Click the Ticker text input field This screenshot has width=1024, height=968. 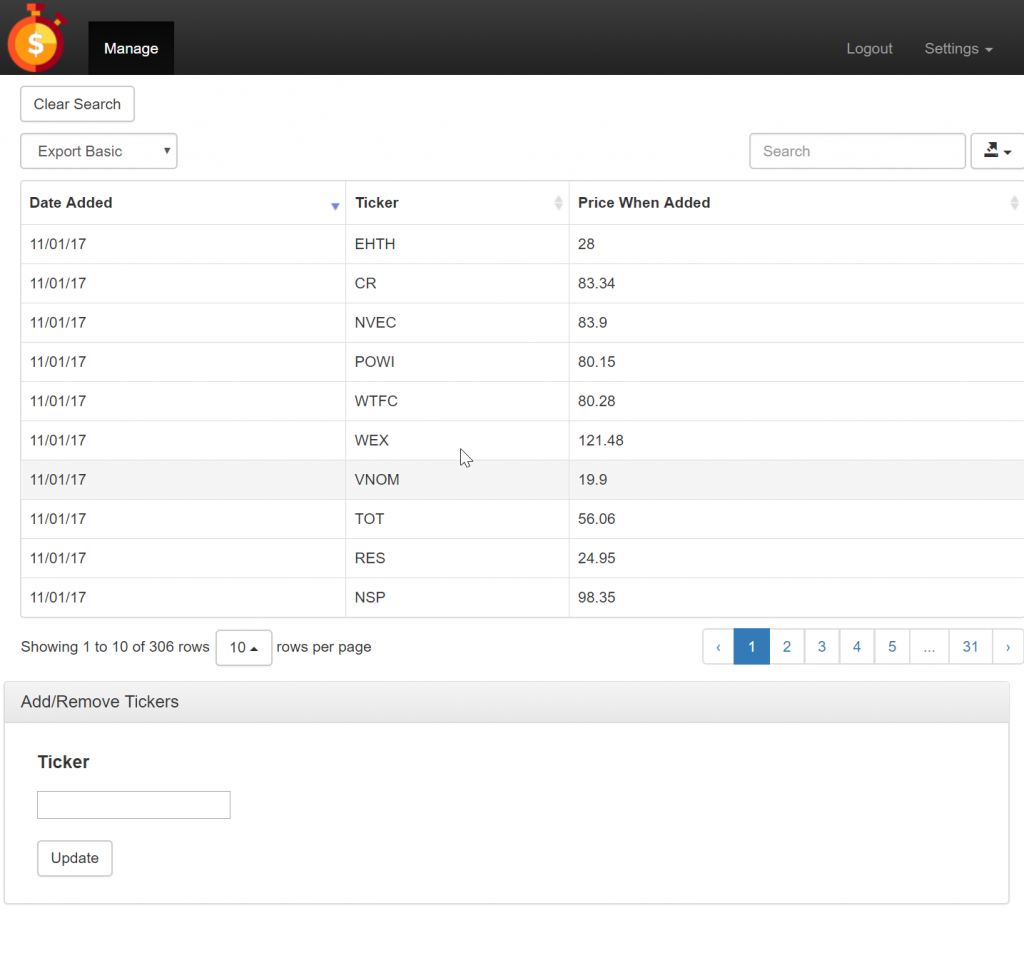tap(134, 805)
